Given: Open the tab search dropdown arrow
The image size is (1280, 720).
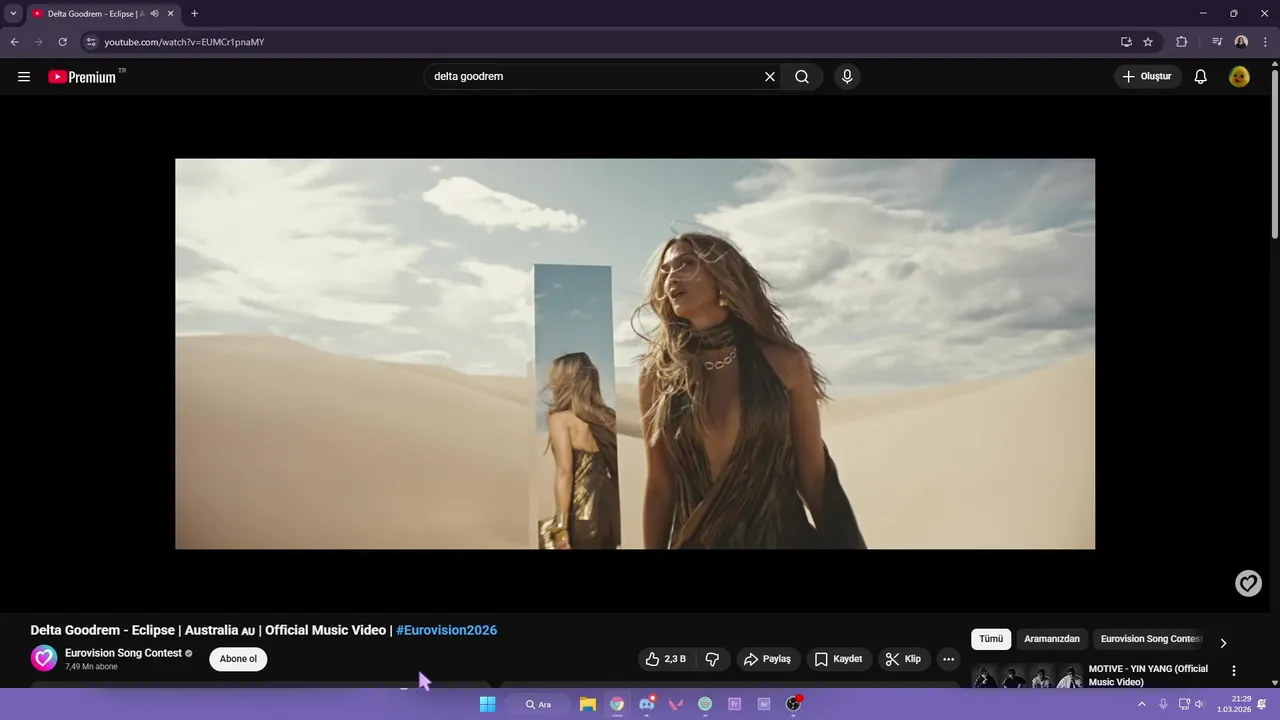Looking at the screenshot, I should tap(13, 14).
